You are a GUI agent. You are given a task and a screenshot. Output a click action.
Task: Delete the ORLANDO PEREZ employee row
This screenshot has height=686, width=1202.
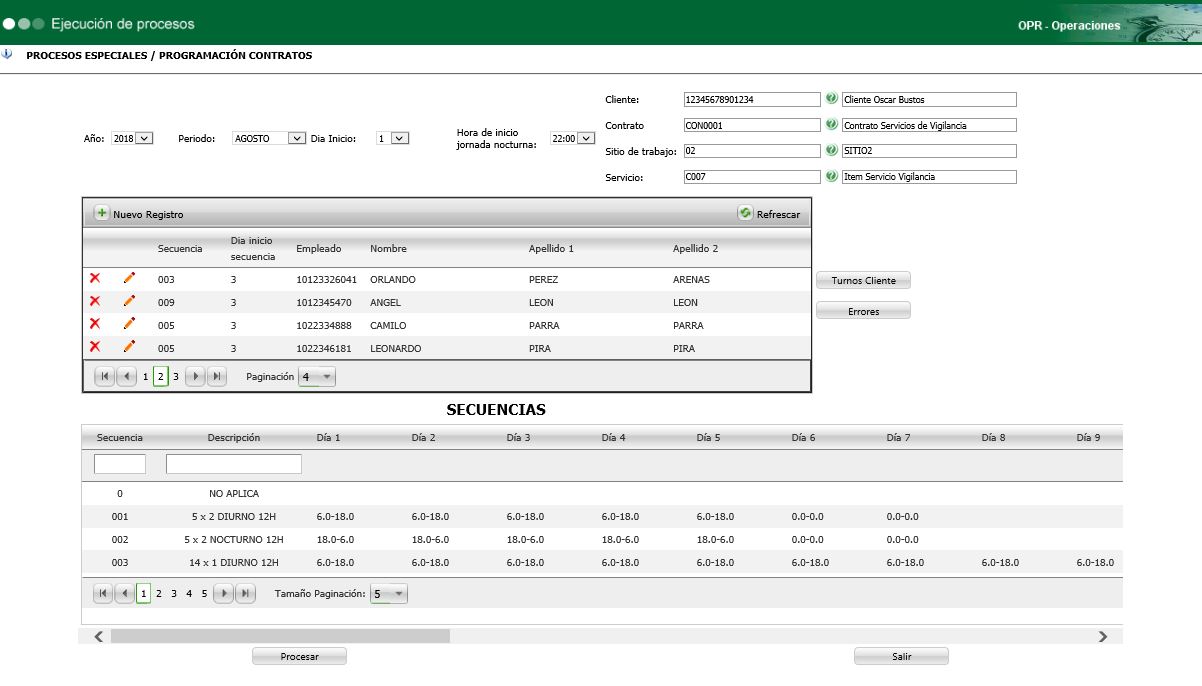tap(95, 278)
